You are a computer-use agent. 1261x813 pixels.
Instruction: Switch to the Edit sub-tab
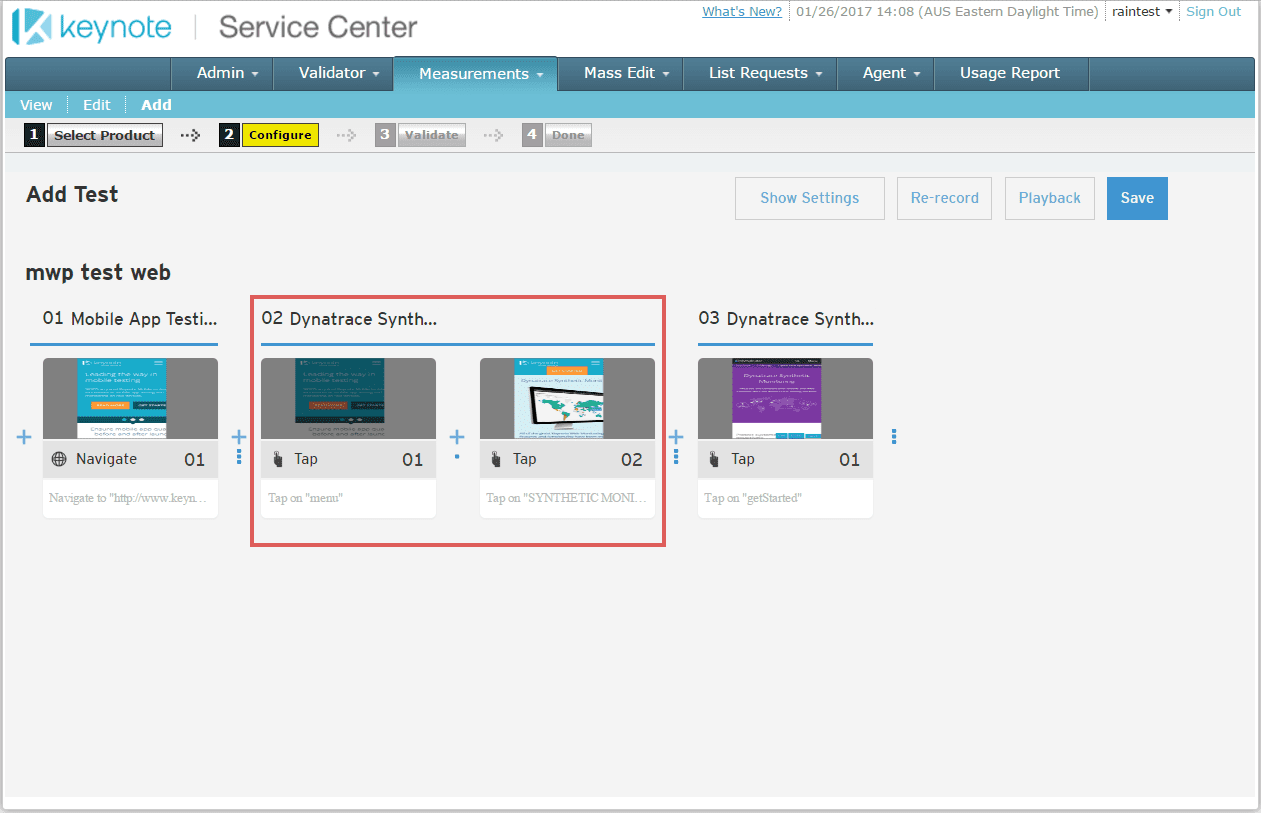coord(97,105)
